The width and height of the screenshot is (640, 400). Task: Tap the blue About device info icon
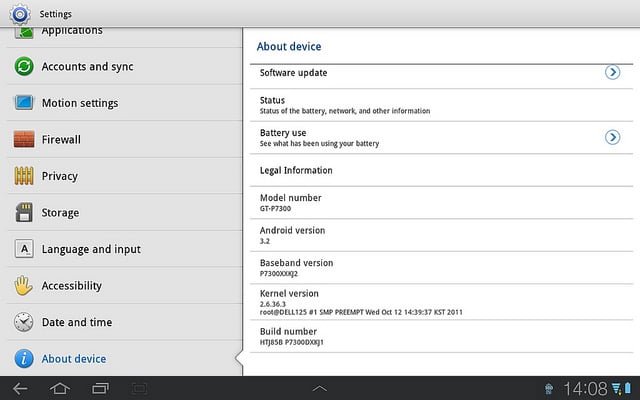tap(24, 358)
